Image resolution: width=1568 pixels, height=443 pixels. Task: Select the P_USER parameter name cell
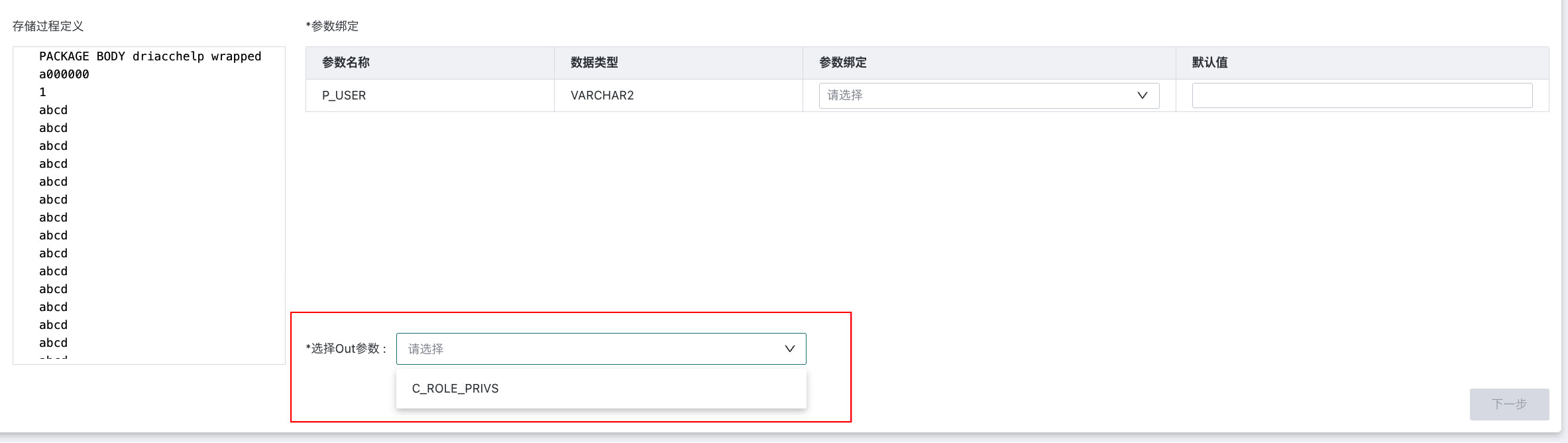tap(344, 95)
